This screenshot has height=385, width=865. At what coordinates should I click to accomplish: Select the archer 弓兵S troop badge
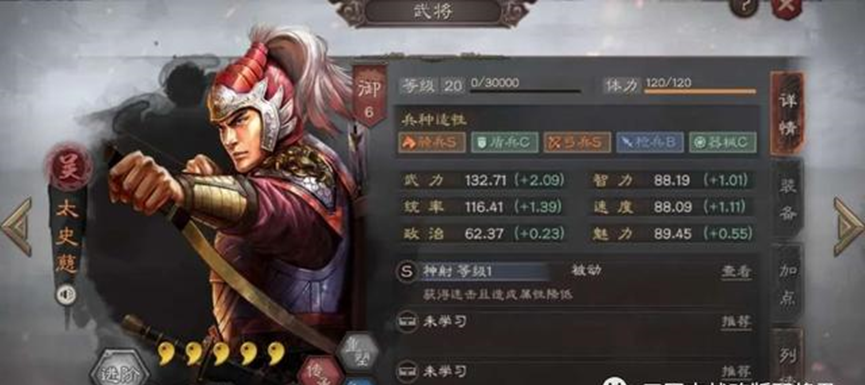click(577, 142)
